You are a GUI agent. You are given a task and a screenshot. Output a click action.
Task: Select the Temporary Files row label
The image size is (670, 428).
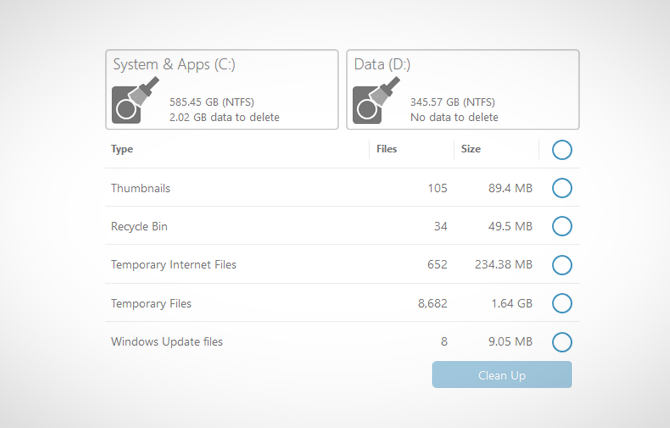click(x=151, y=304)
